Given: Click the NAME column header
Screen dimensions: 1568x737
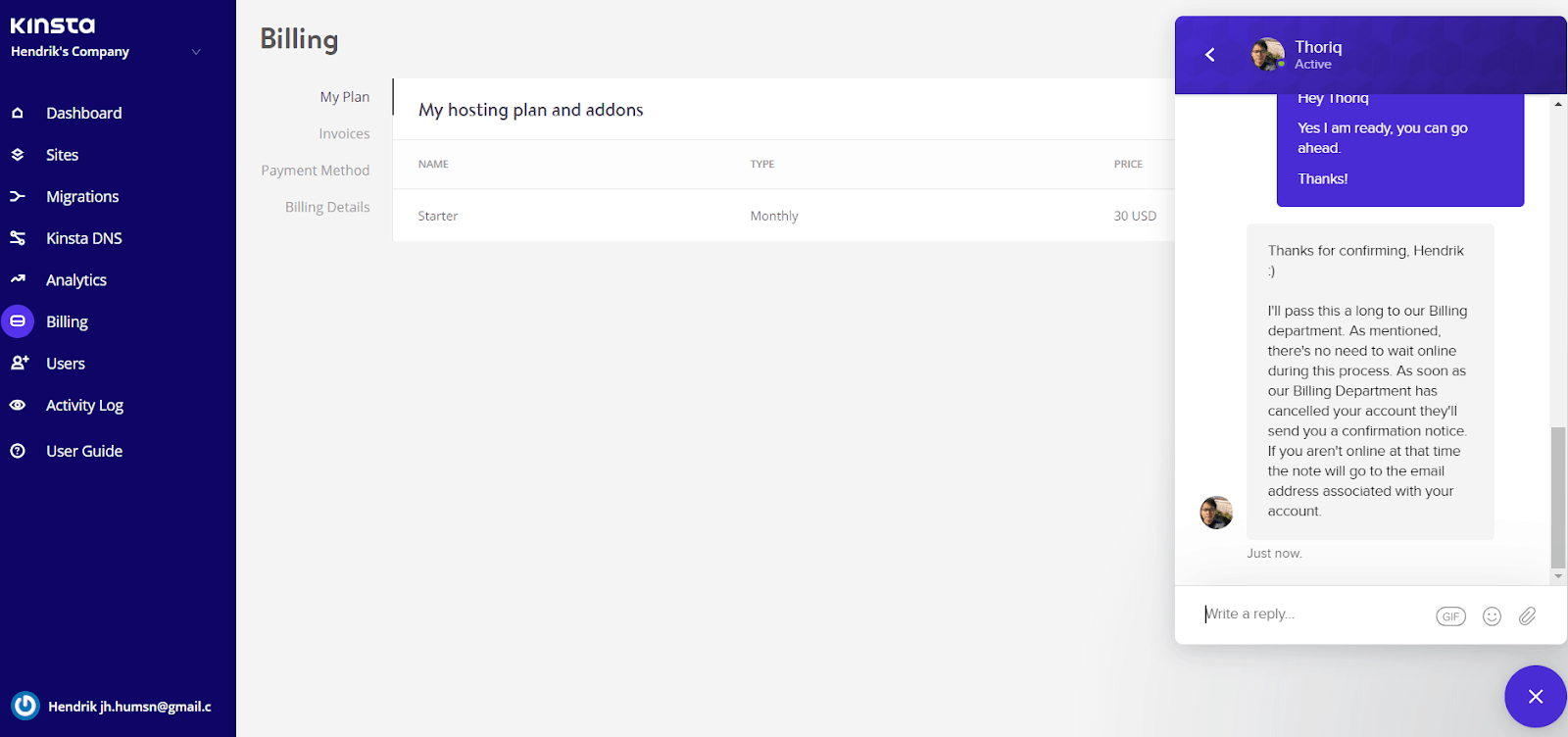Looking at the screenshot, I should [x=433, y=164].
